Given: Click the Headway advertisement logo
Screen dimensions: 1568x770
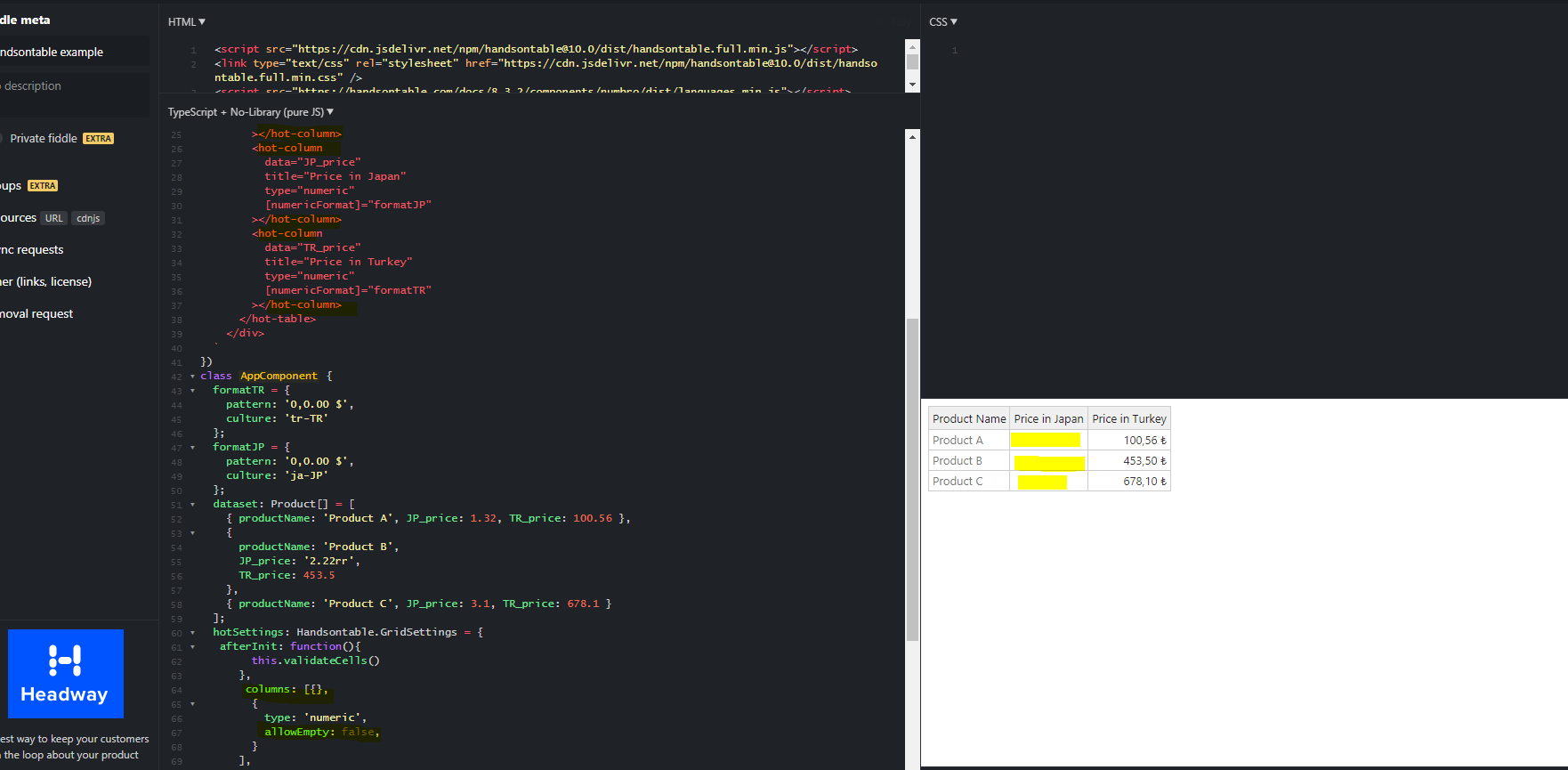Looking at the screenshot, I should click(66, 674).
